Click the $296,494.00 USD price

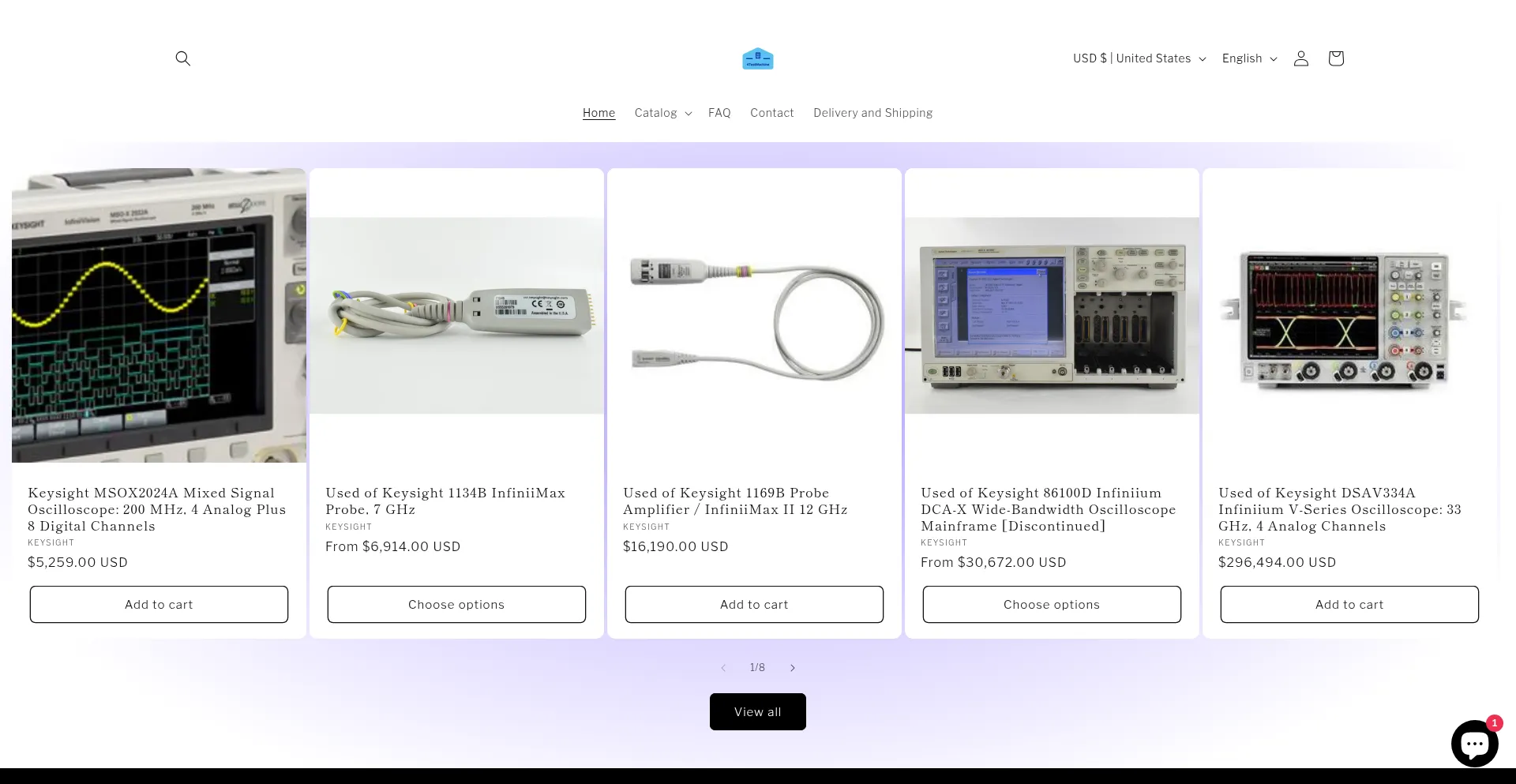[x=1277, y=562]
